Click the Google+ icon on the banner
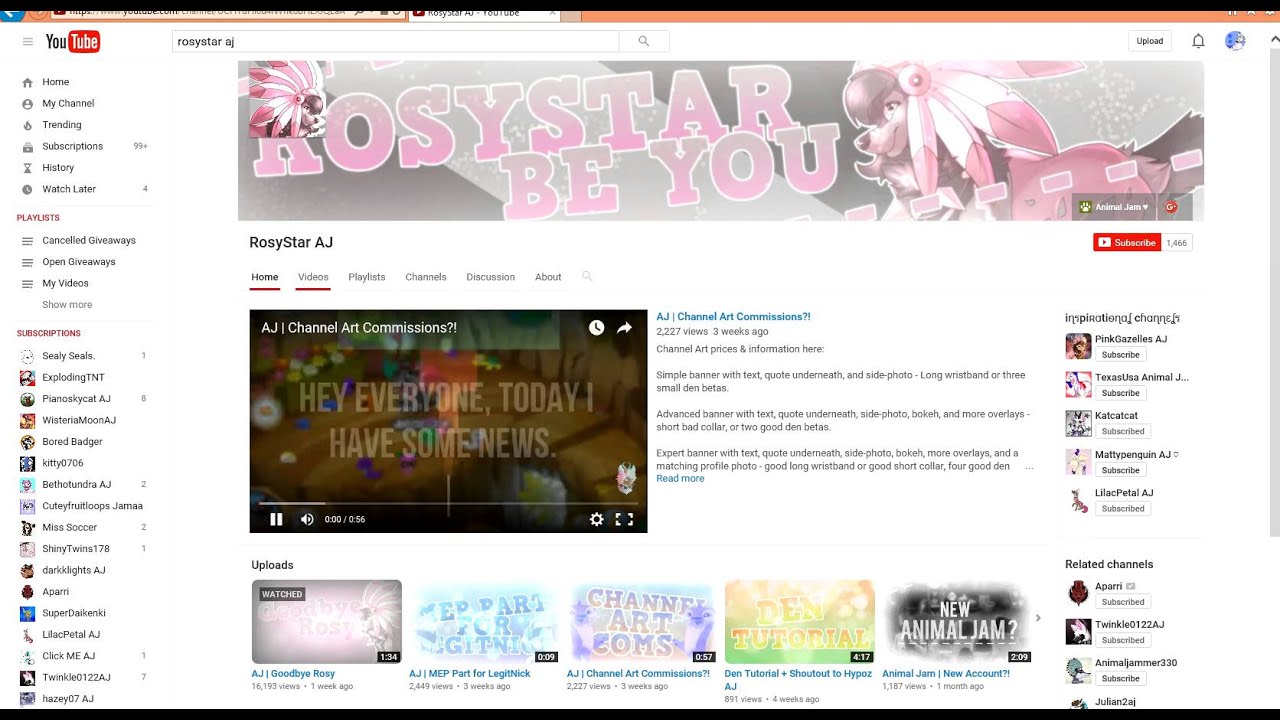This screenshot has width=1280, height=720. [x=1171, y=207]
